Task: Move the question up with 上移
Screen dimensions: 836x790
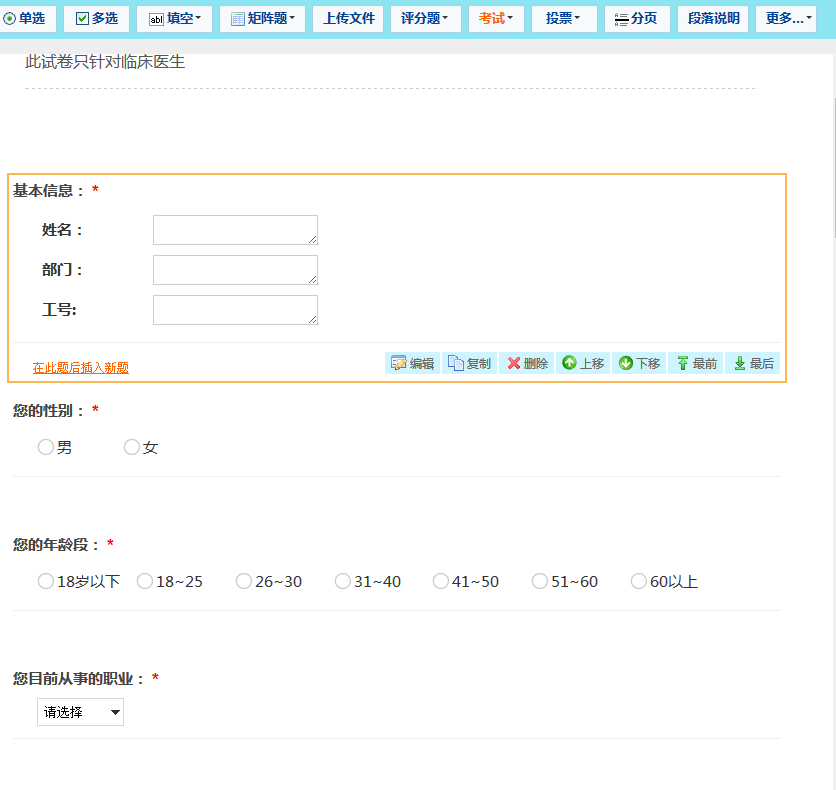Action: coord(583,362)
